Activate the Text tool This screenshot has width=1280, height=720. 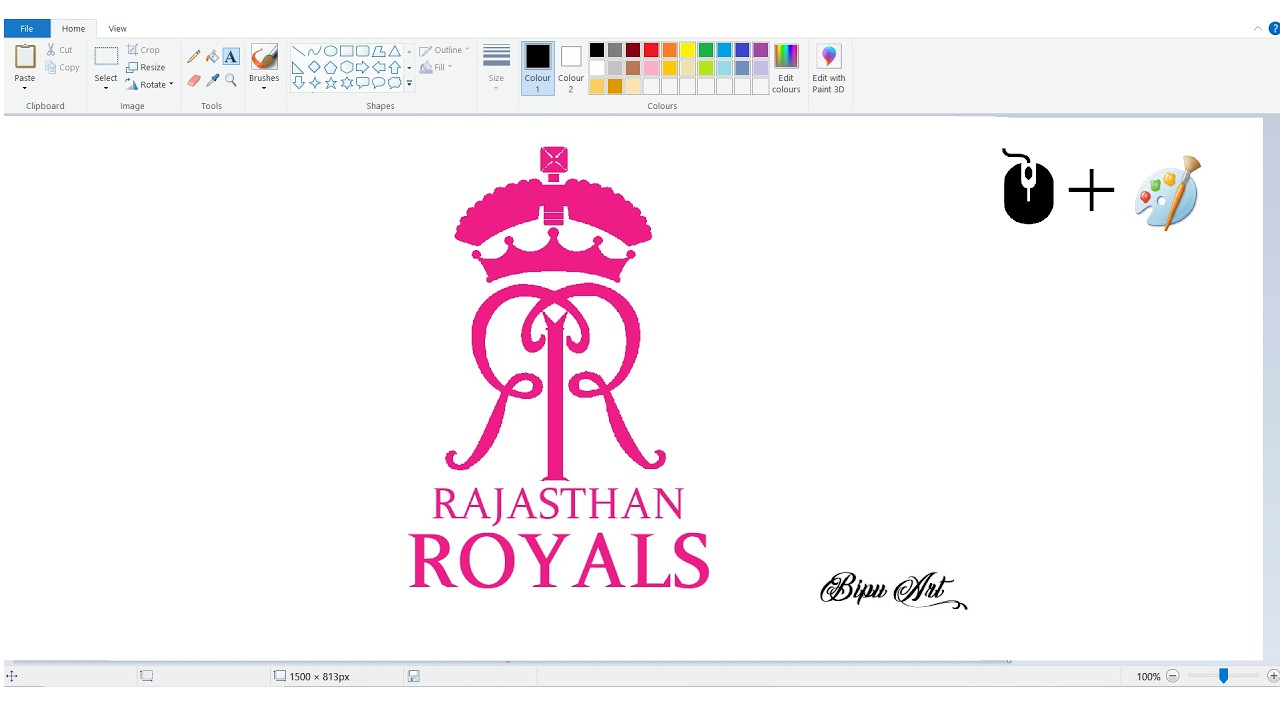[x=231, y=57]
